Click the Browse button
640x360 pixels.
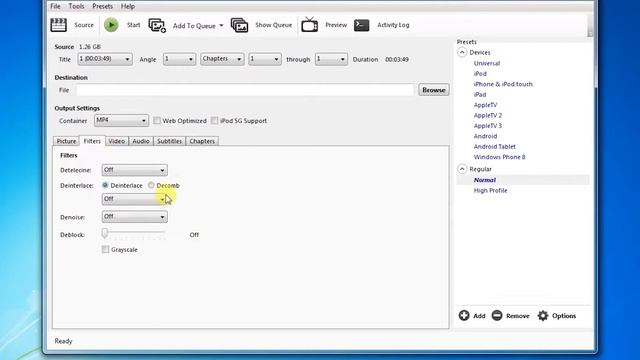coord(433,90)
